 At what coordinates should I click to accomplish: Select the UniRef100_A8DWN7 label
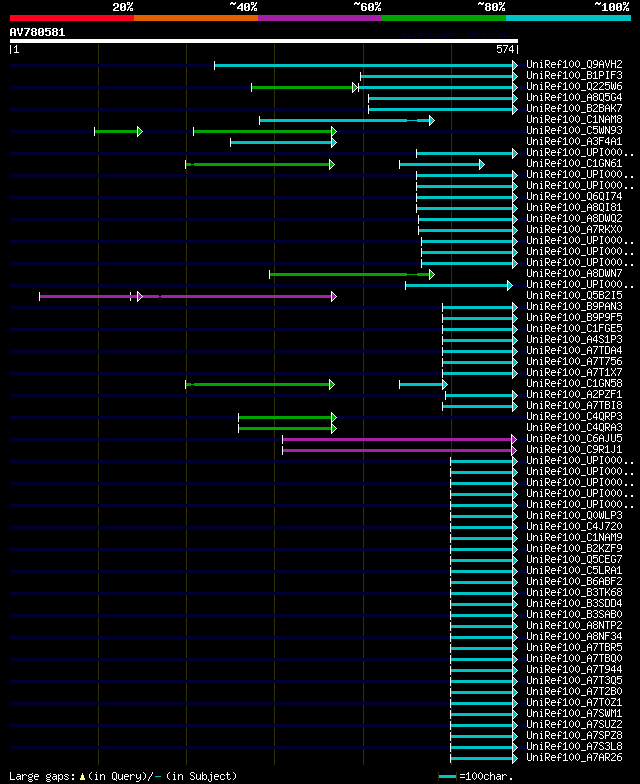(x=574, y=273)
